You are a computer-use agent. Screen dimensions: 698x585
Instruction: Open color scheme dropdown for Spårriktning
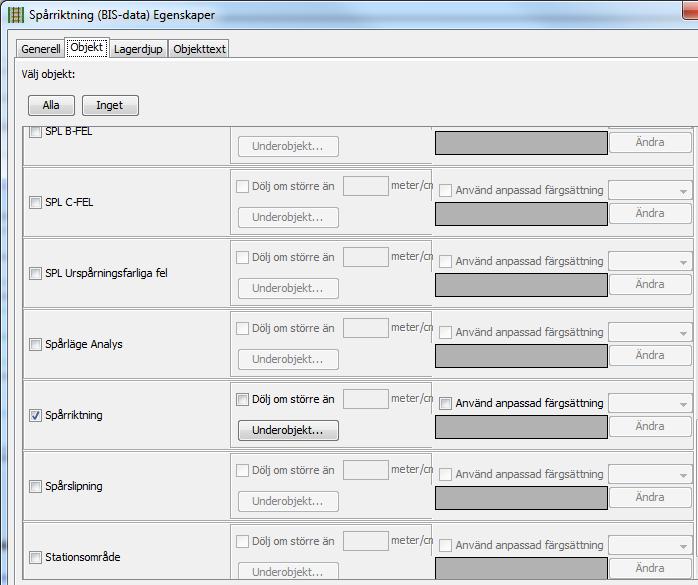[650, 404]
